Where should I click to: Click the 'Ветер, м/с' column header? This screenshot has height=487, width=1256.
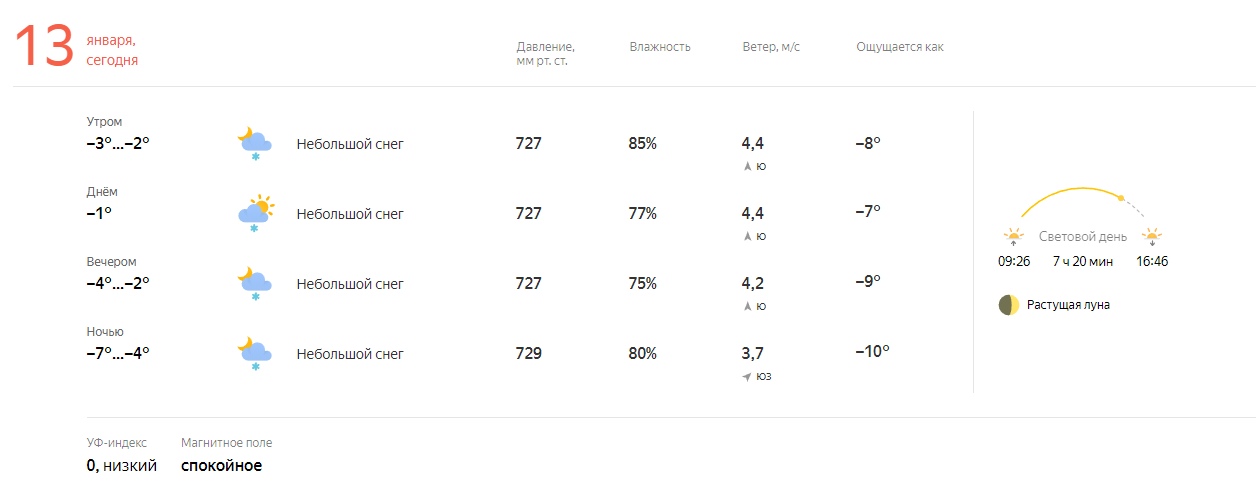(x=771, y=47)
